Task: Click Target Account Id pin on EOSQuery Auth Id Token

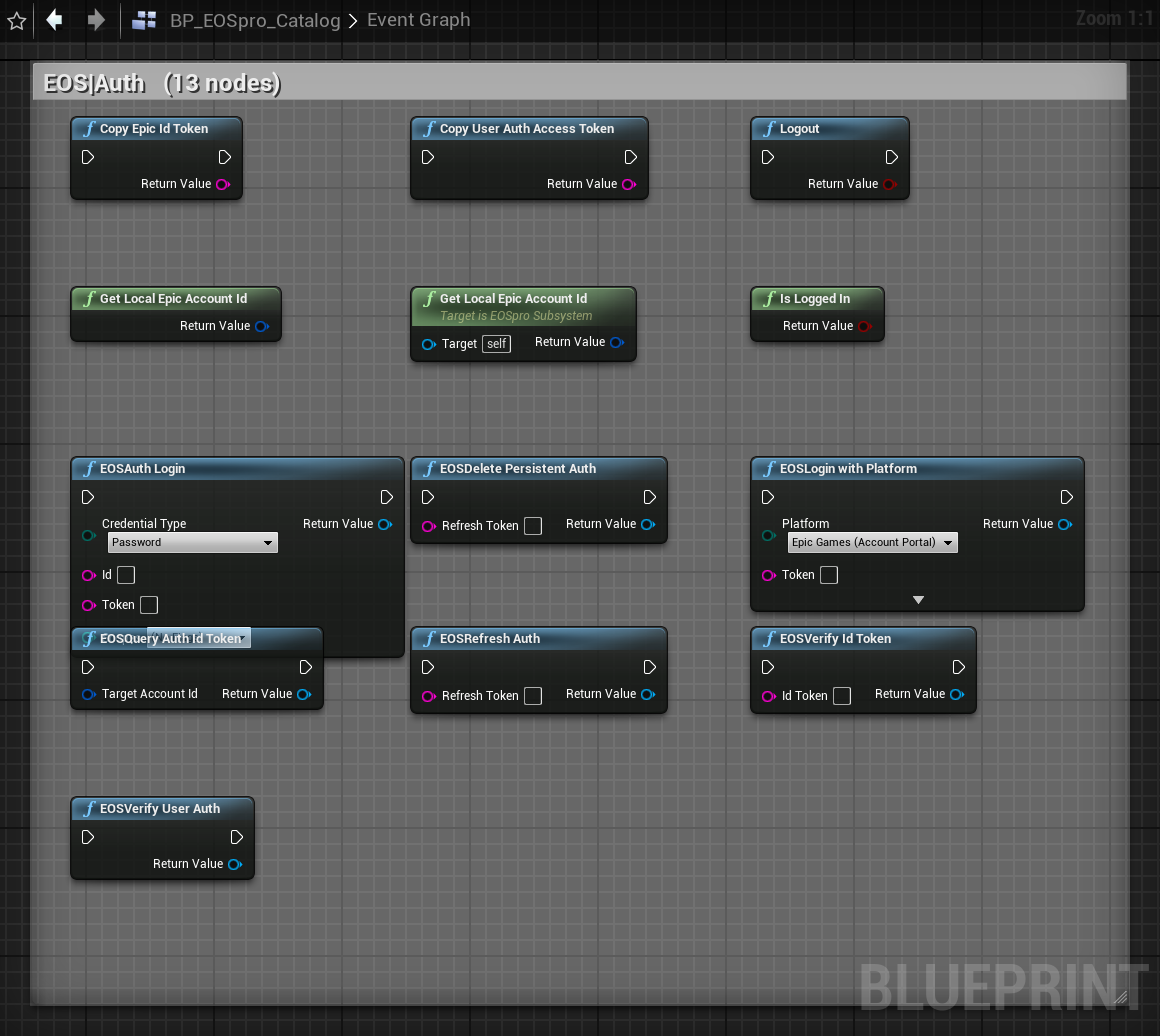Action: pos(89,695)
